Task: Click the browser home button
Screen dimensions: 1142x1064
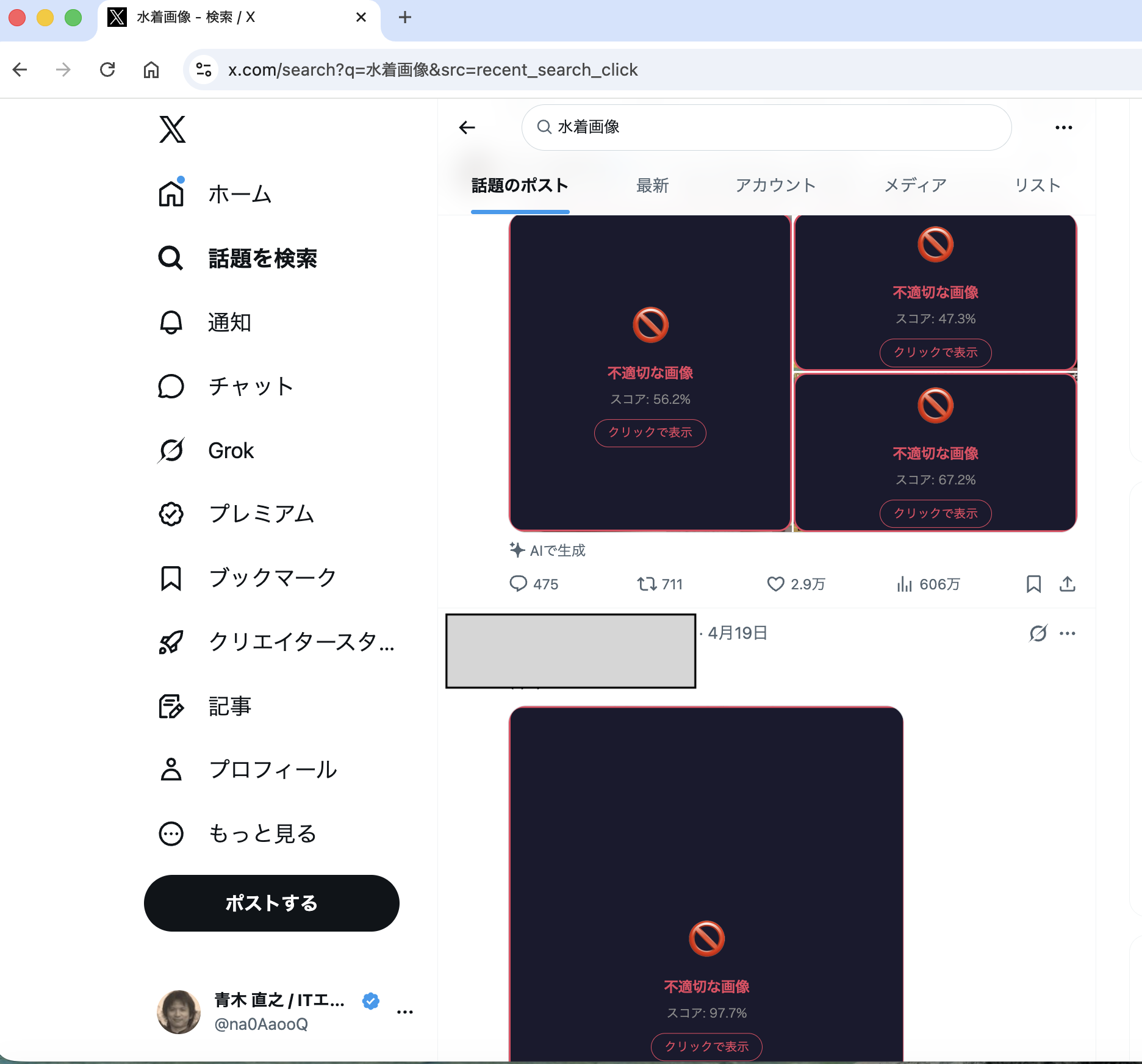Action: click(x=151, y=70)
